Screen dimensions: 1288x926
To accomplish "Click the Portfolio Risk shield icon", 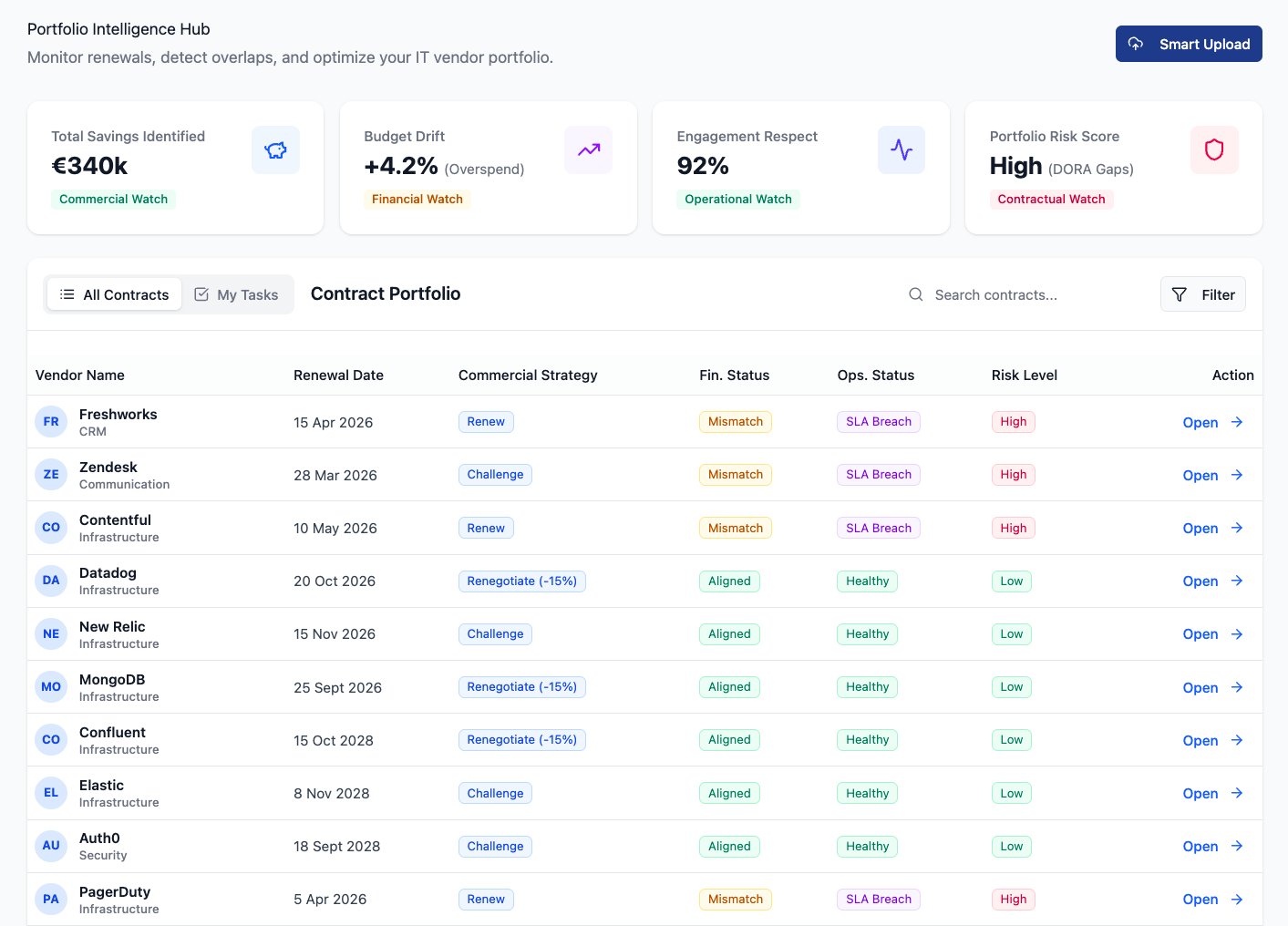I will 1214,149.
